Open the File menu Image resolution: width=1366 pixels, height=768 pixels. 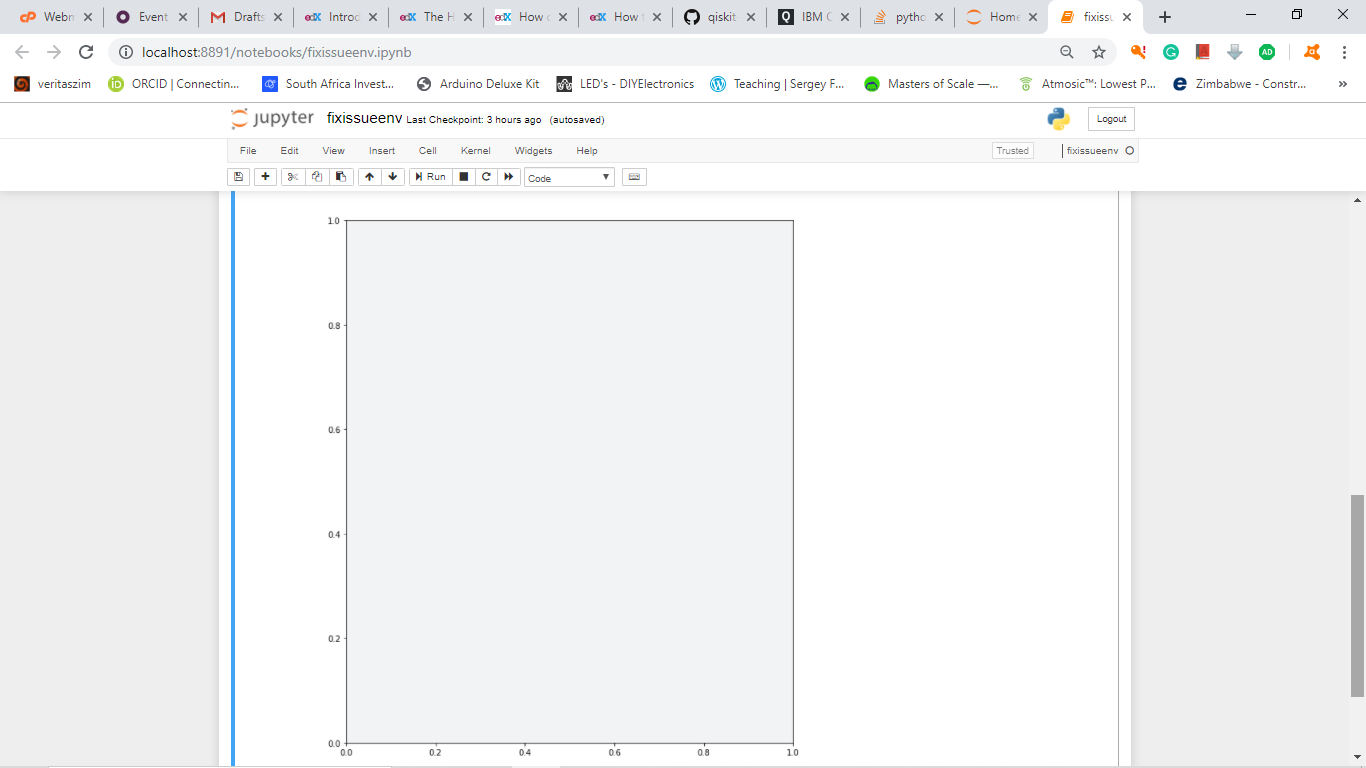click(x=248, y=150)
